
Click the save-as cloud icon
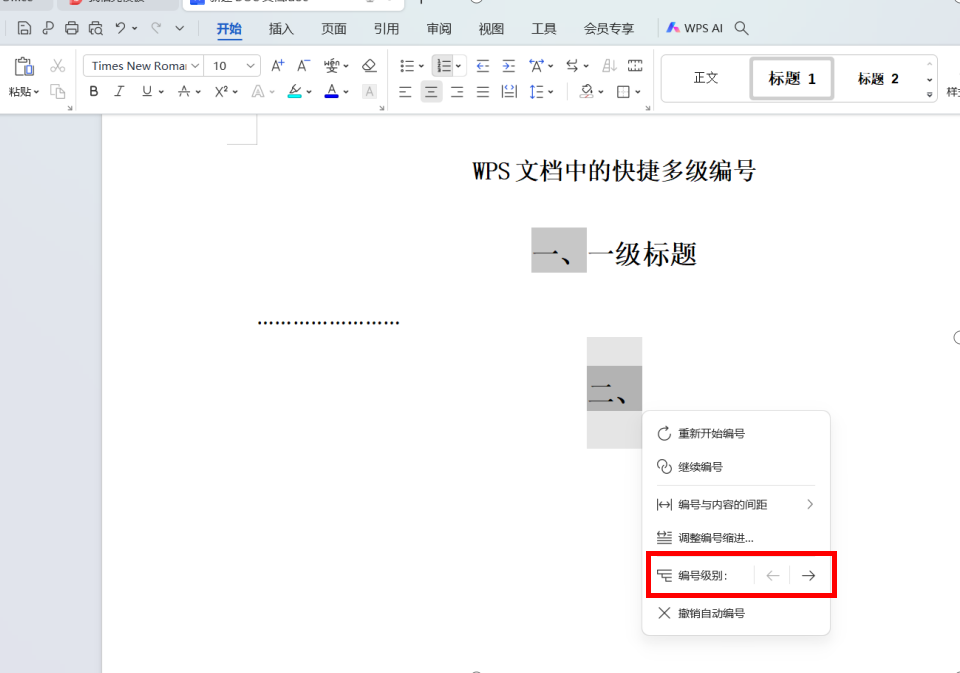tap(48, 28)
